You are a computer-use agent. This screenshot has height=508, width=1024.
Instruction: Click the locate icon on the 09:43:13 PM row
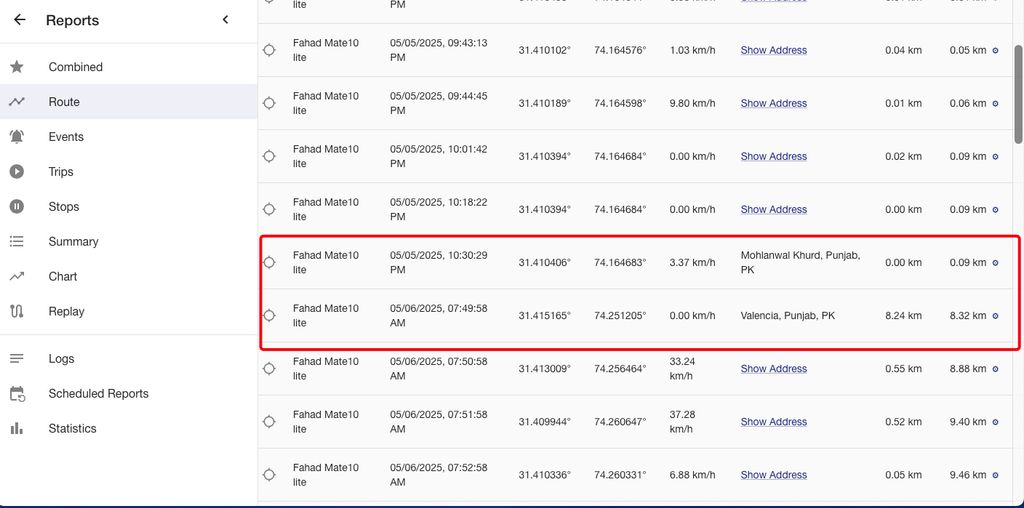coord(269,50)
